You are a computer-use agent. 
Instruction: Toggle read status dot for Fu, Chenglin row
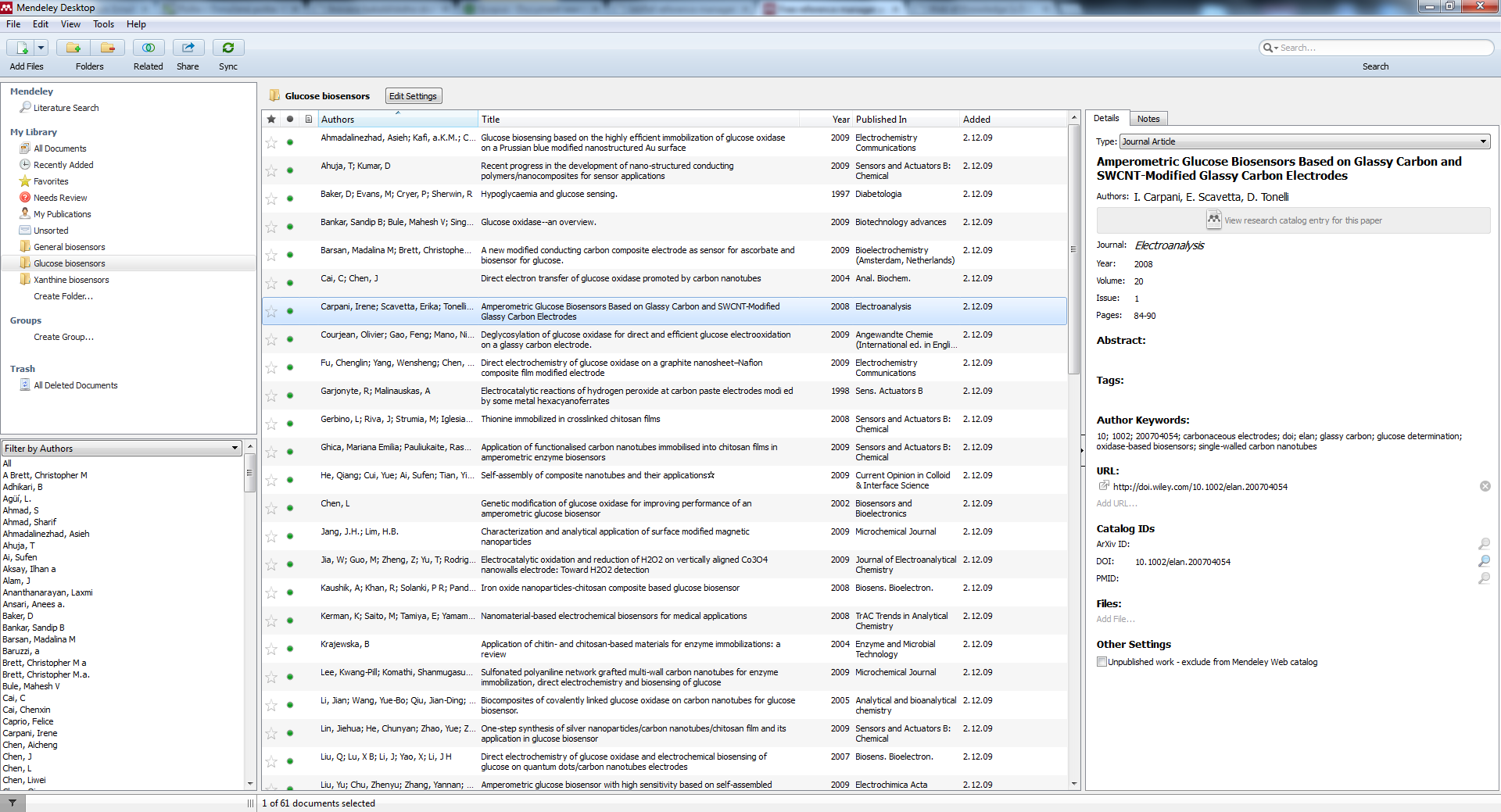tap(290, 367)
